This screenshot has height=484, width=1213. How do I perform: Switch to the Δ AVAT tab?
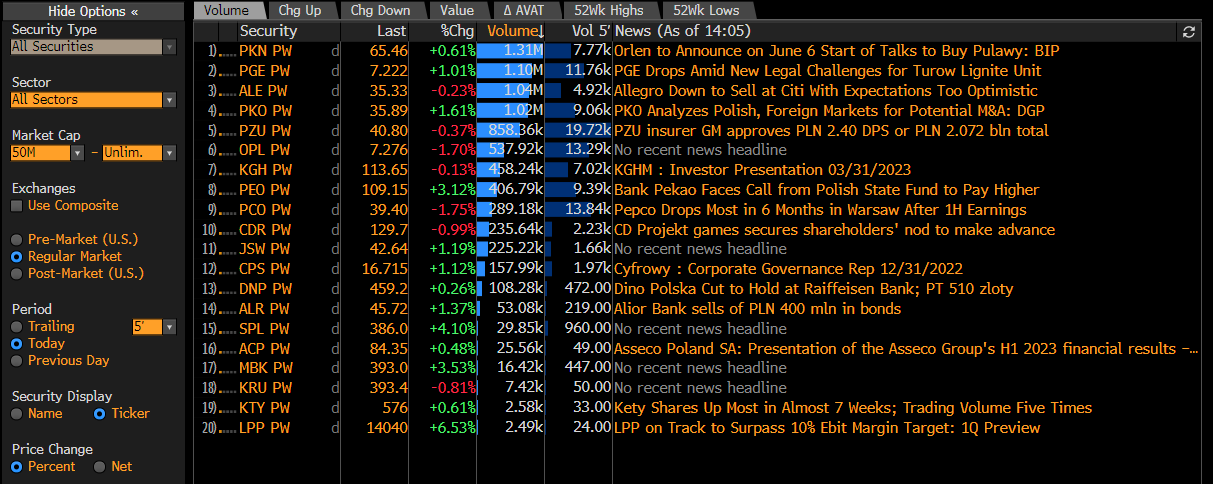524,10
